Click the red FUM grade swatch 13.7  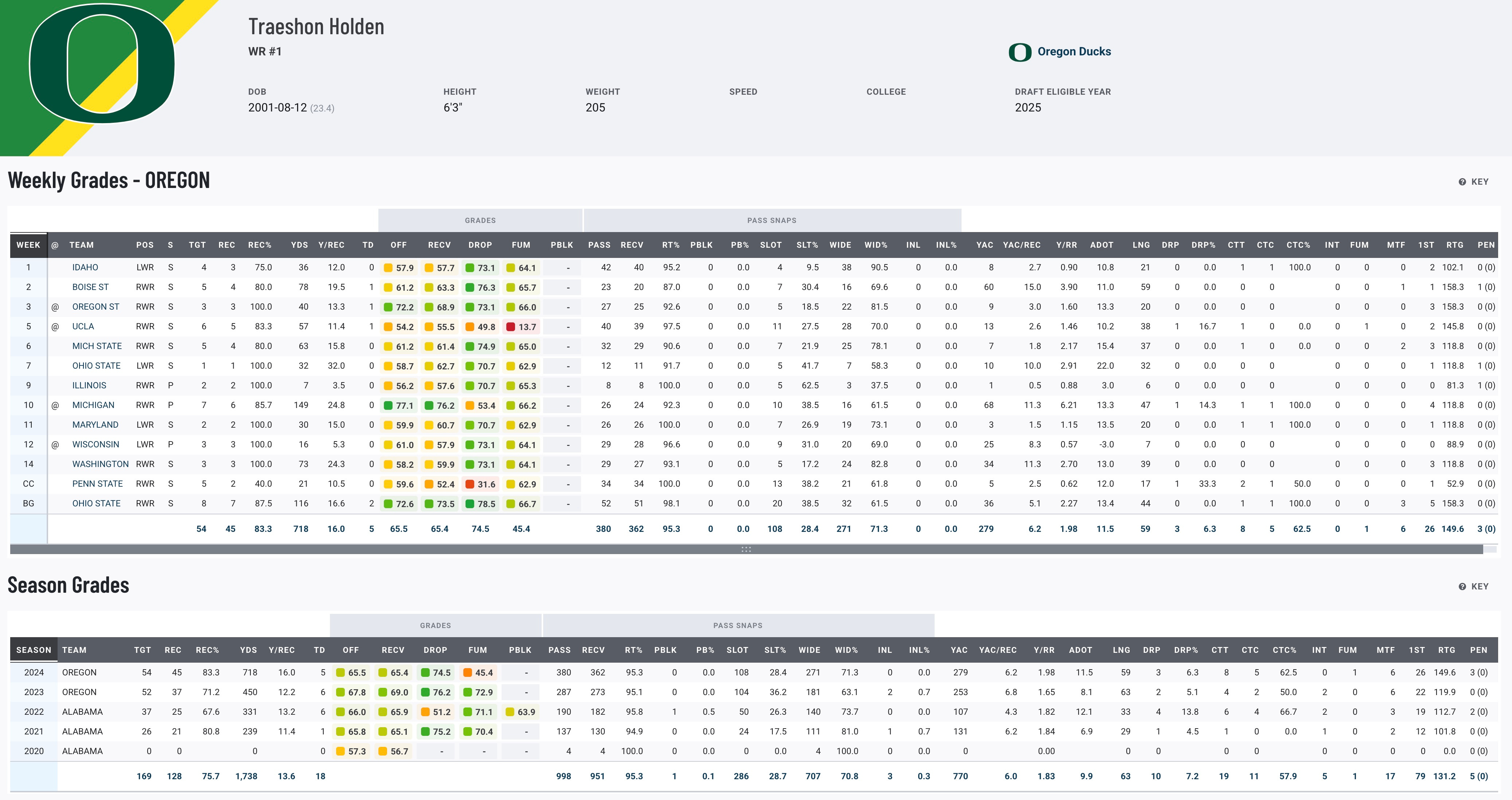[511, 327]
